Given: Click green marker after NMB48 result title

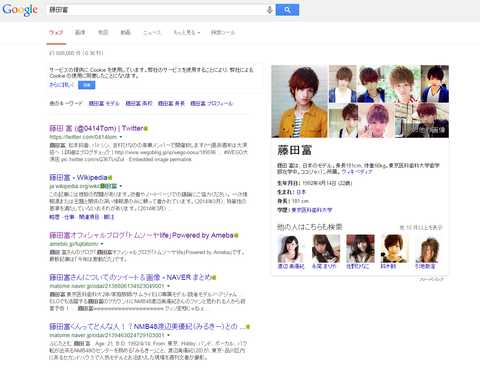Looking at the screenshot, I should pos(248,327).
